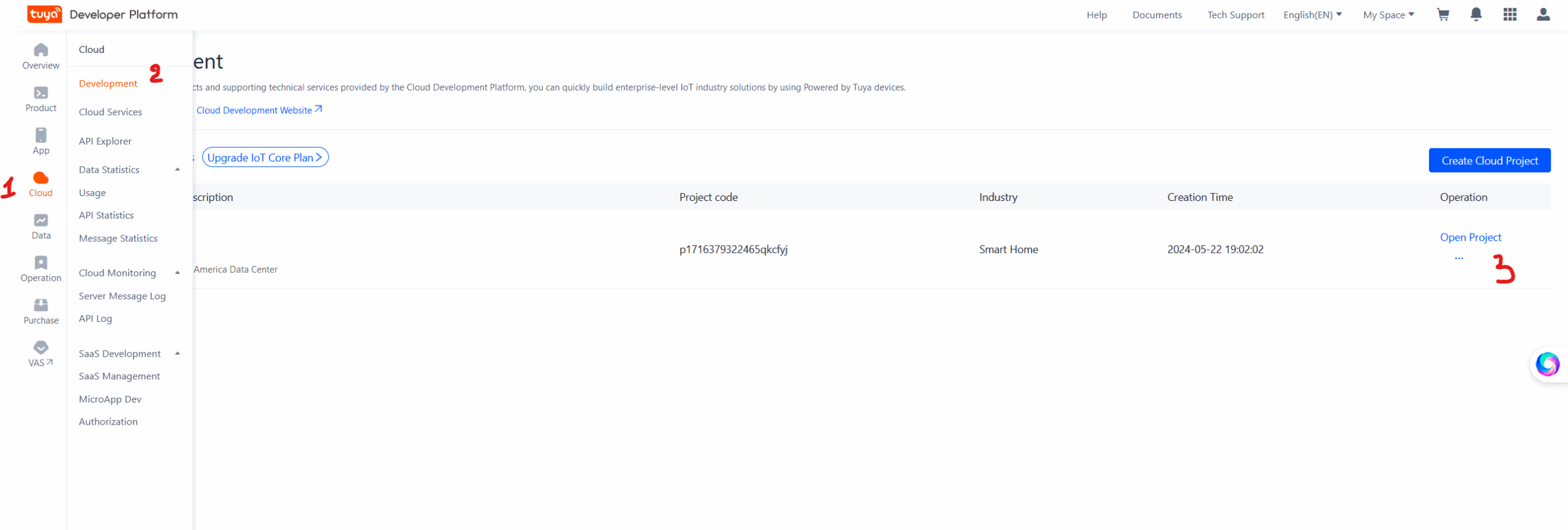Image resolution: width=1568 pixels, height=530 pixels.
Task: Click the user profile icon
Action: point(1543,15)
